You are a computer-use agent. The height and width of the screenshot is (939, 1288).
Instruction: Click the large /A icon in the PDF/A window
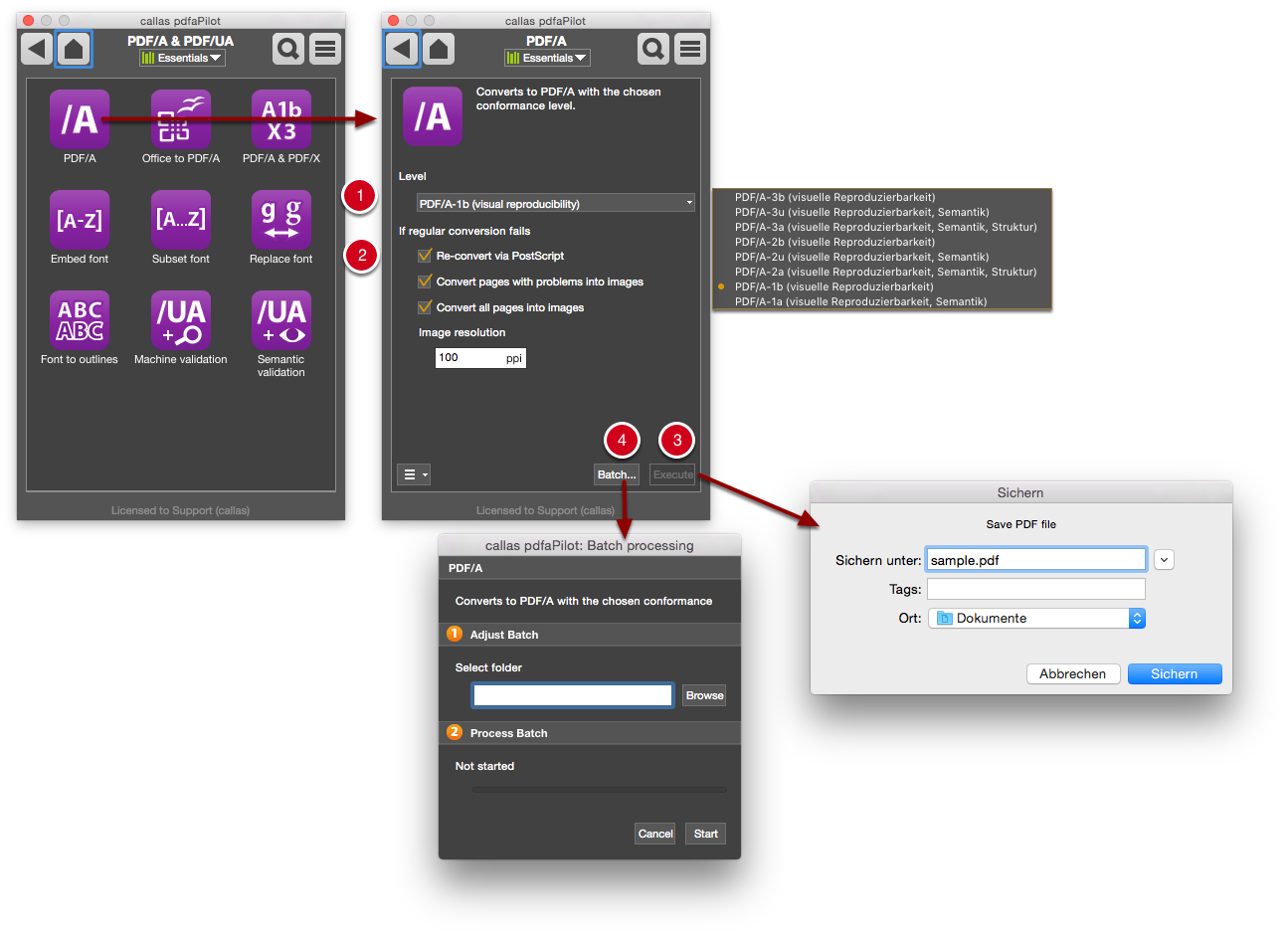click(433, 116)
